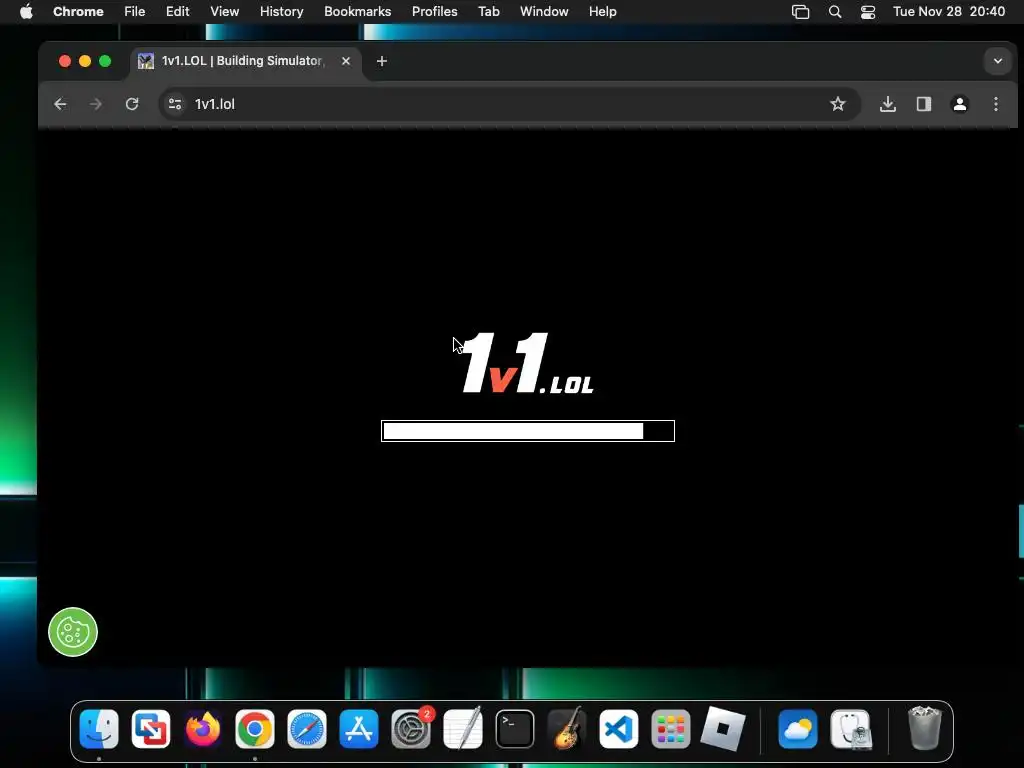The height and width of the screenshot is (768, 1024).
Task: Open a new tab with plus button
Action: (382, 61)
